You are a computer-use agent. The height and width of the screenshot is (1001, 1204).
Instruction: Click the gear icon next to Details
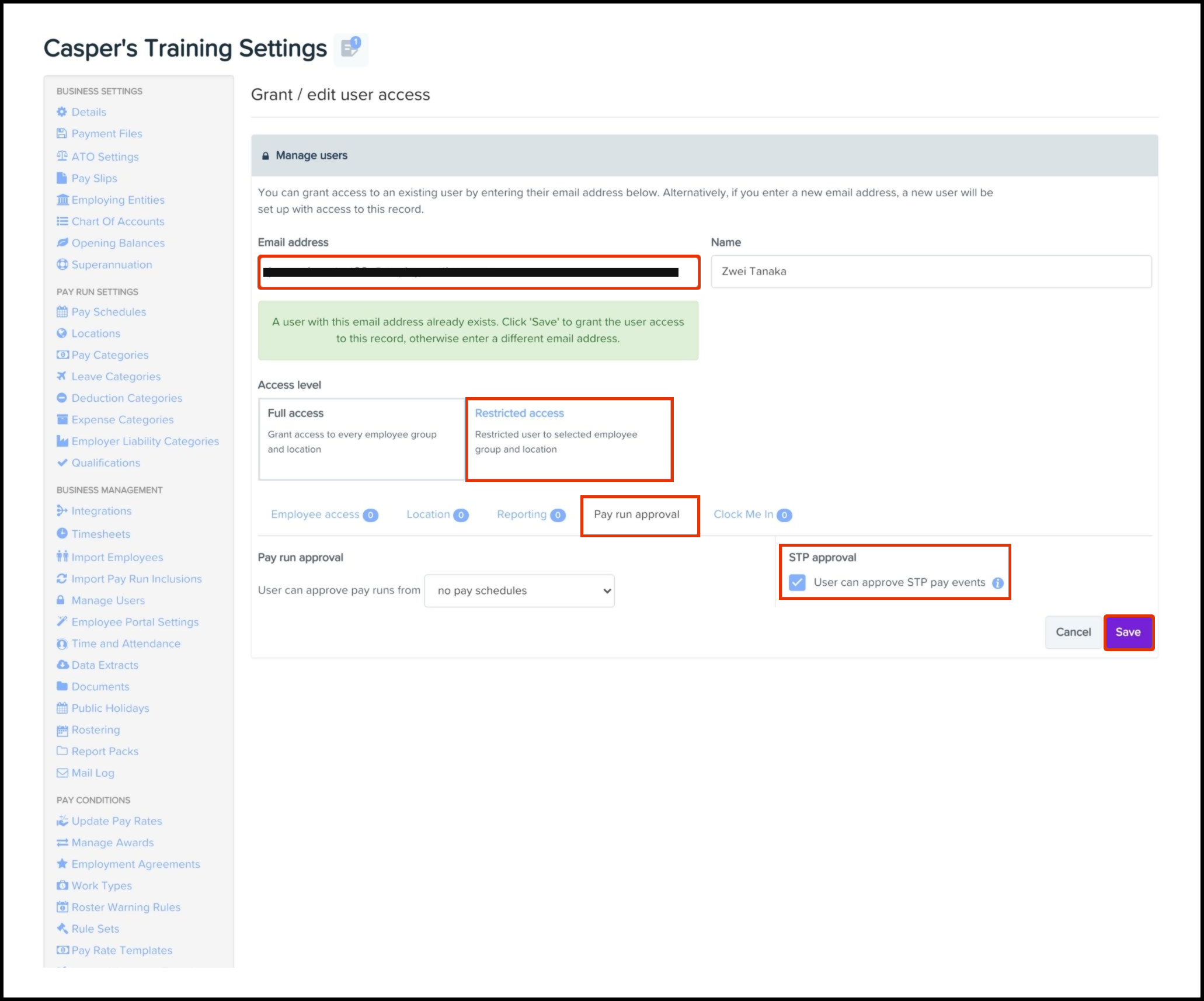62,112
